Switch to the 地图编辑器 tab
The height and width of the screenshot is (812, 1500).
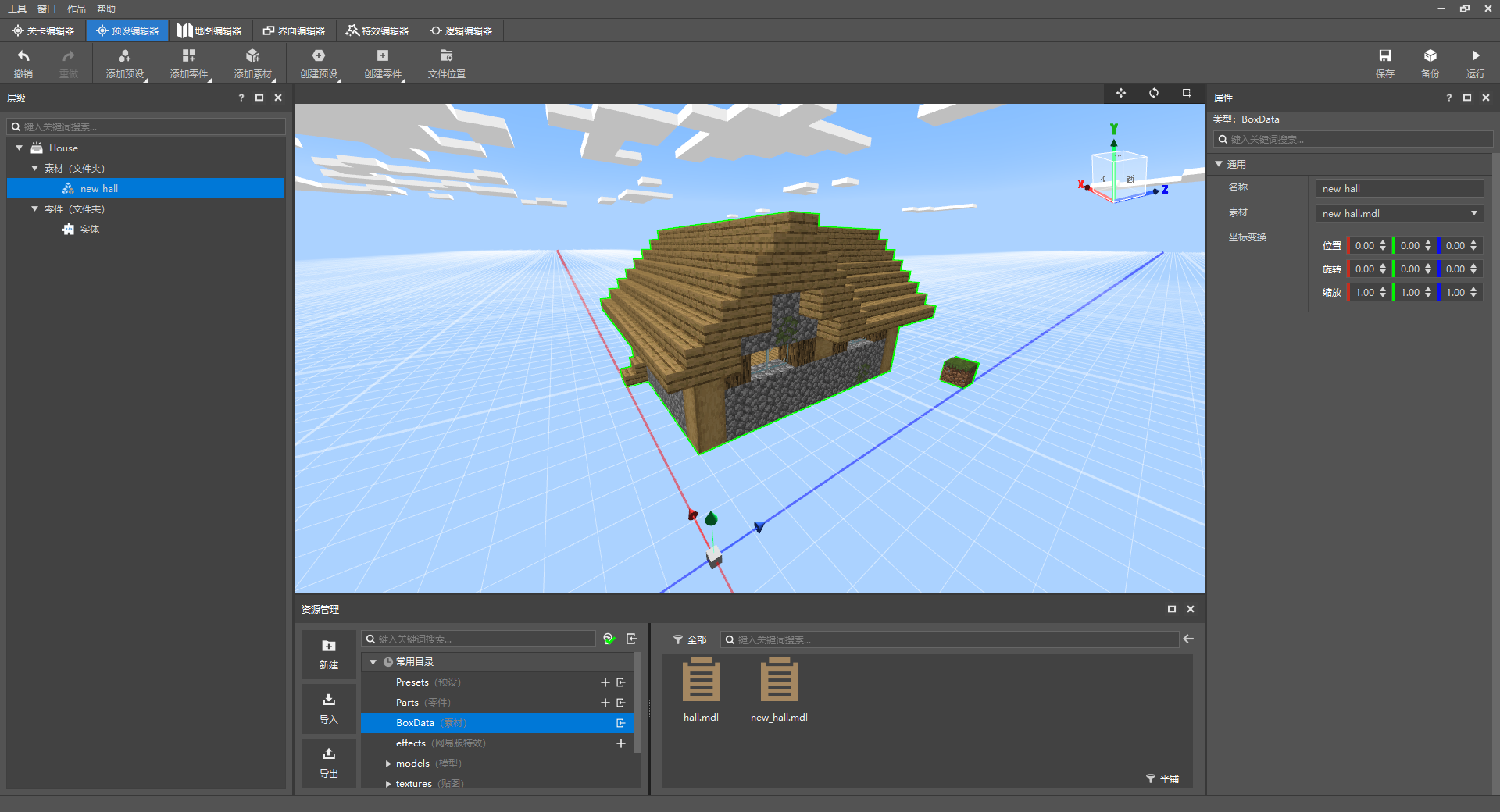[x=209, y=30]
